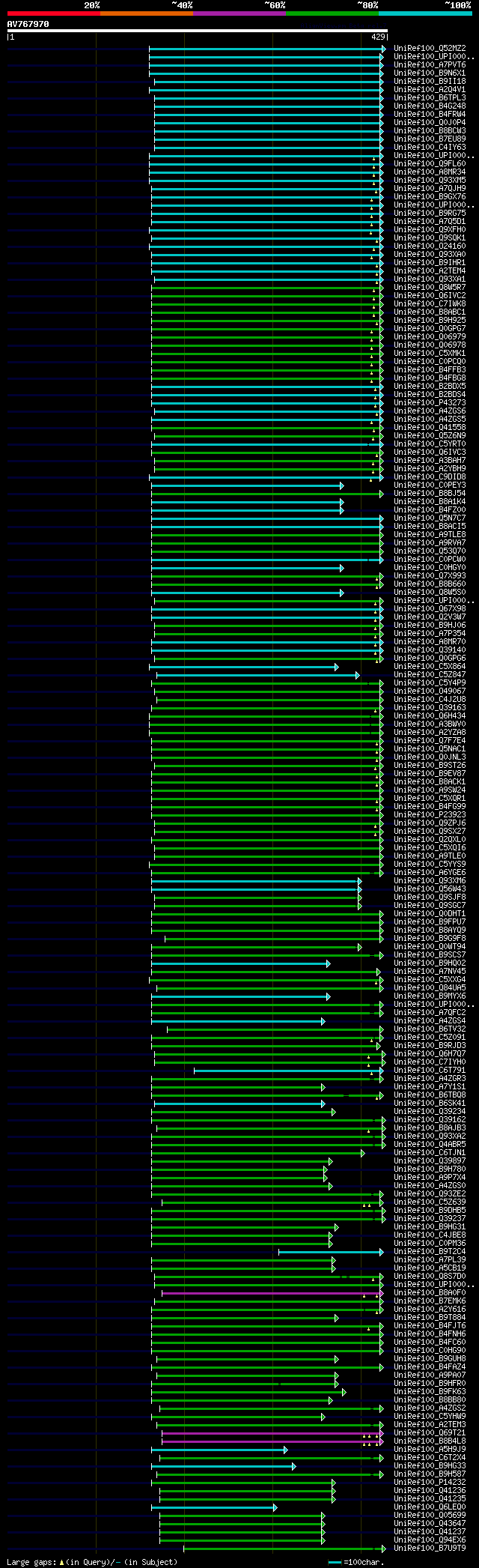This screenshot has height=1568, width=479.
Task: Open hit UniRef100_A7PVT6
Action: point(430,65)
